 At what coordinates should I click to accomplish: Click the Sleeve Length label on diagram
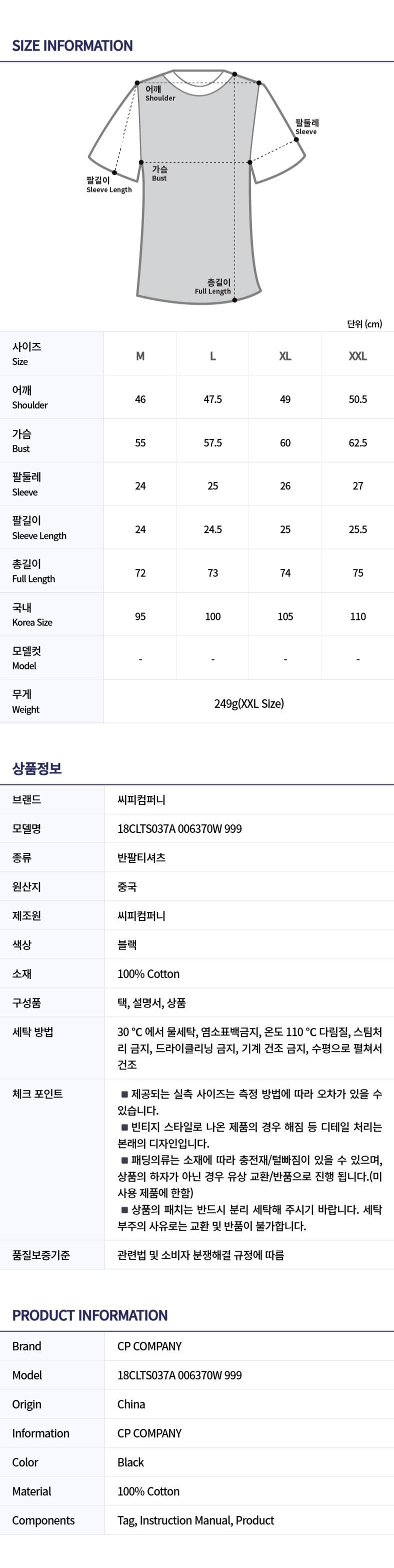click(x=109, y=185)
